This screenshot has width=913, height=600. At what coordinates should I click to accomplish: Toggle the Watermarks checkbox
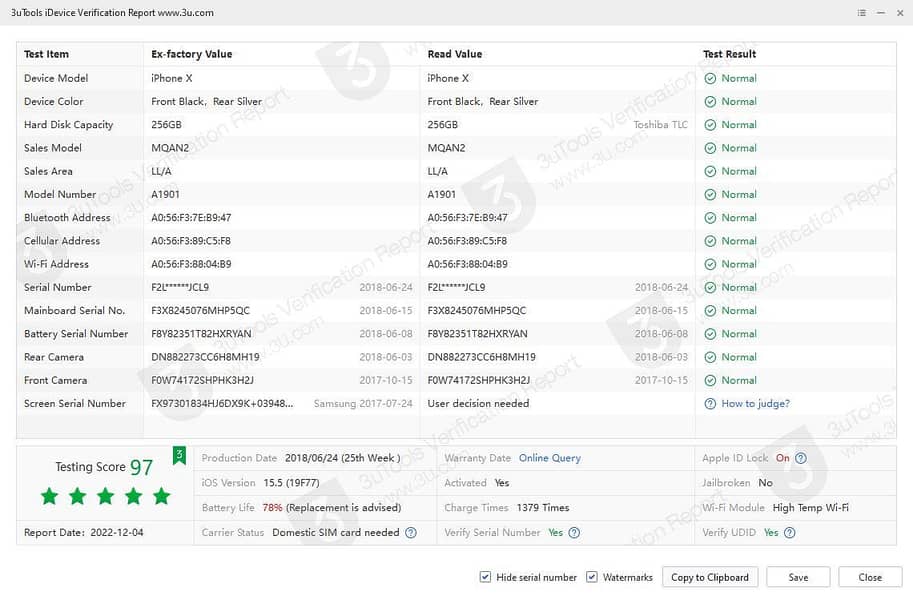point(592,577)
